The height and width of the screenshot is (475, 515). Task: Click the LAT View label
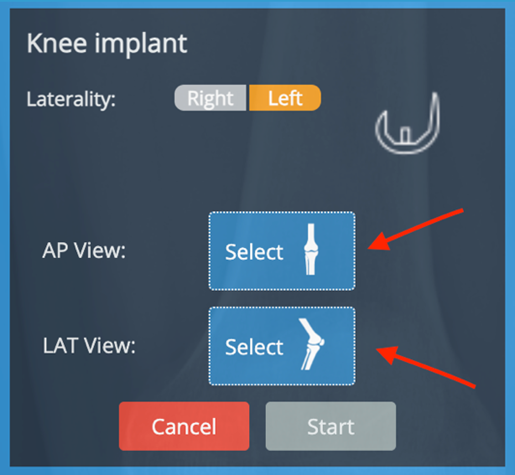pyautogui.click(x=89, y=346)
